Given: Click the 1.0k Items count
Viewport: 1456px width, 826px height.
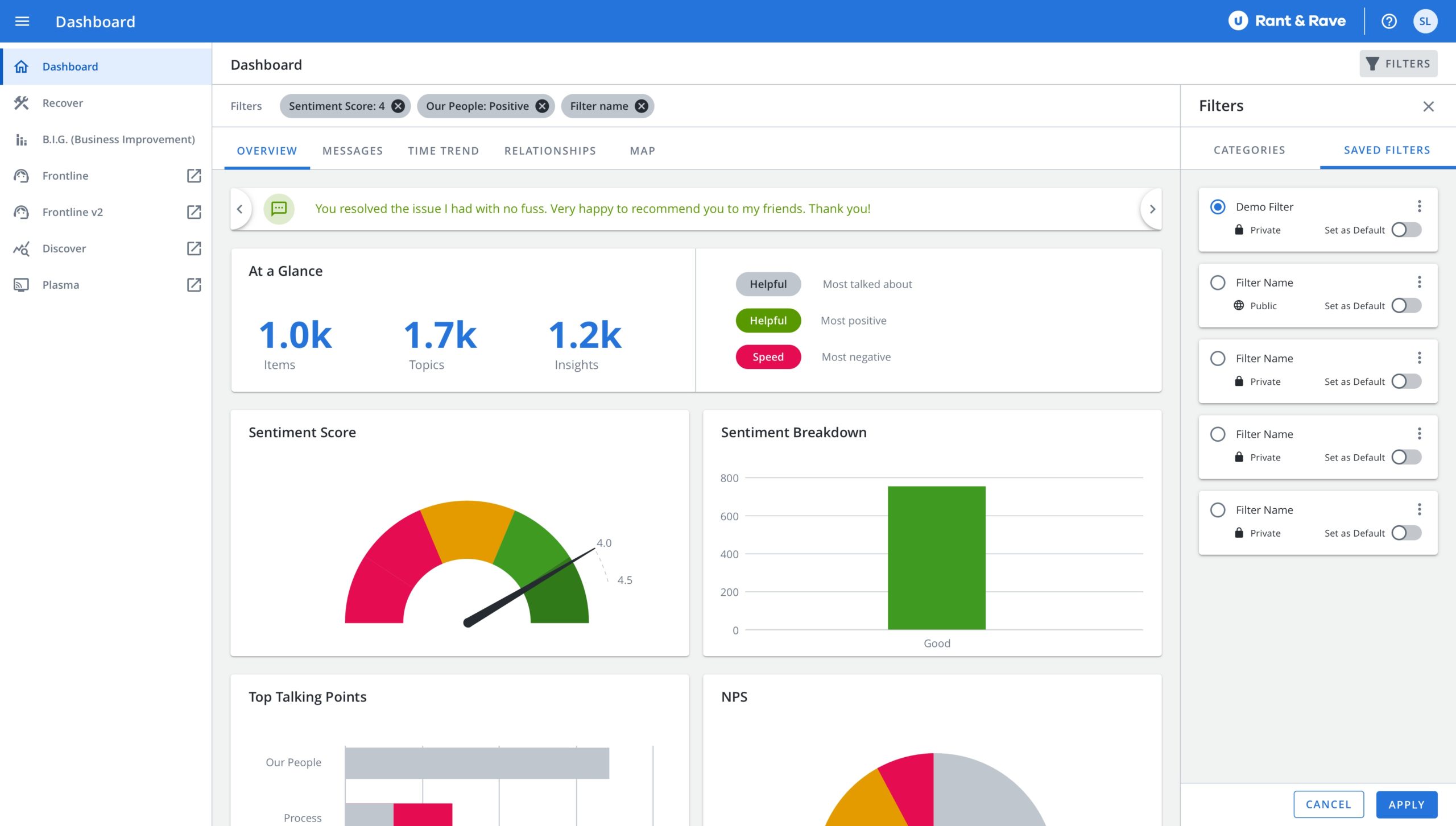Looking at the screenshot, I should click(295, 335).
